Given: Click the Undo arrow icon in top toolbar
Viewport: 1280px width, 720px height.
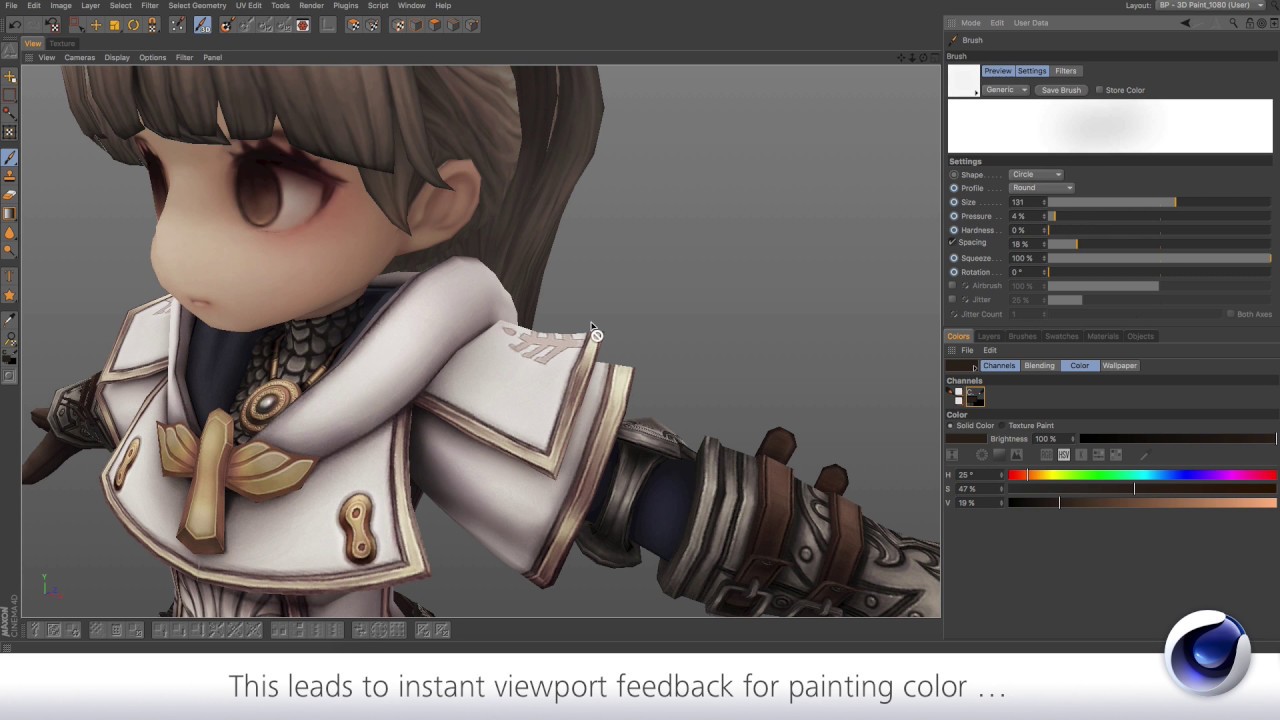Looking at the screenshot, I should [15, 25].
